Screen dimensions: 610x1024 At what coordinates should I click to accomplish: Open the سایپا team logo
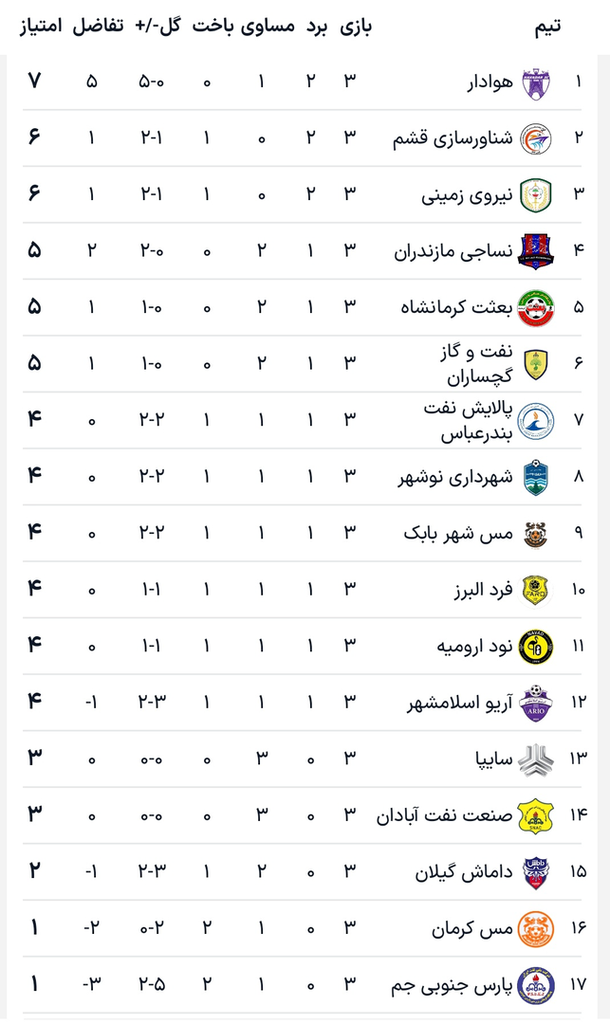pos(536,759)
